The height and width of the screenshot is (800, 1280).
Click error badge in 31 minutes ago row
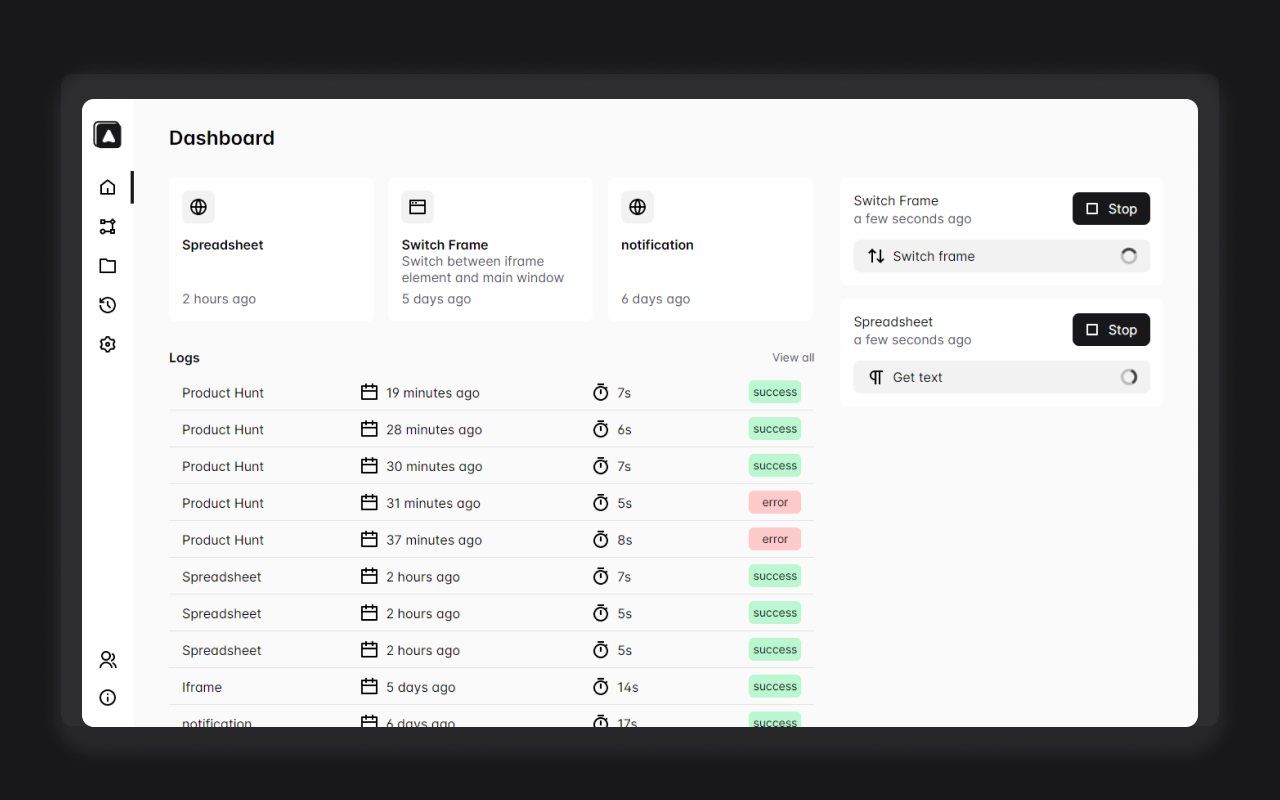(775, 502)
